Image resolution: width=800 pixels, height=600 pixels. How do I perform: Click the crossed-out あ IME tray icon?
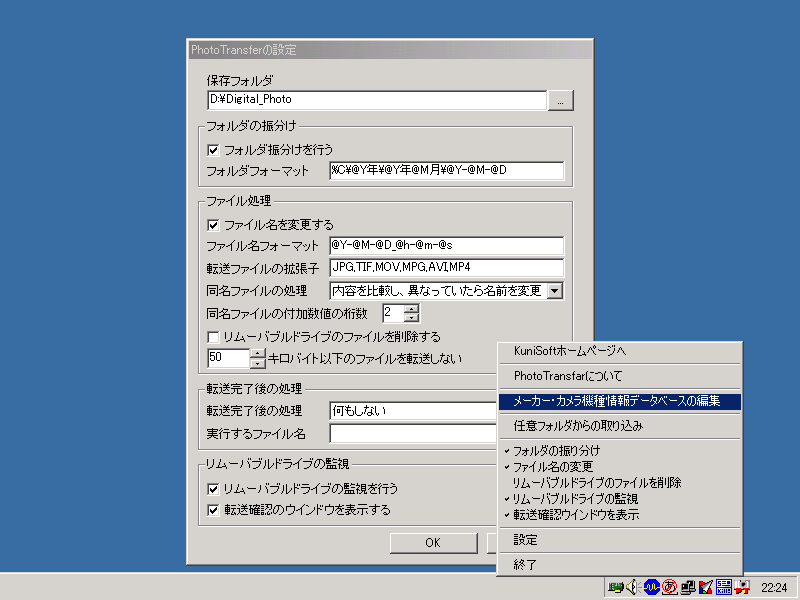pyautogui.click(x=669, y=587)
